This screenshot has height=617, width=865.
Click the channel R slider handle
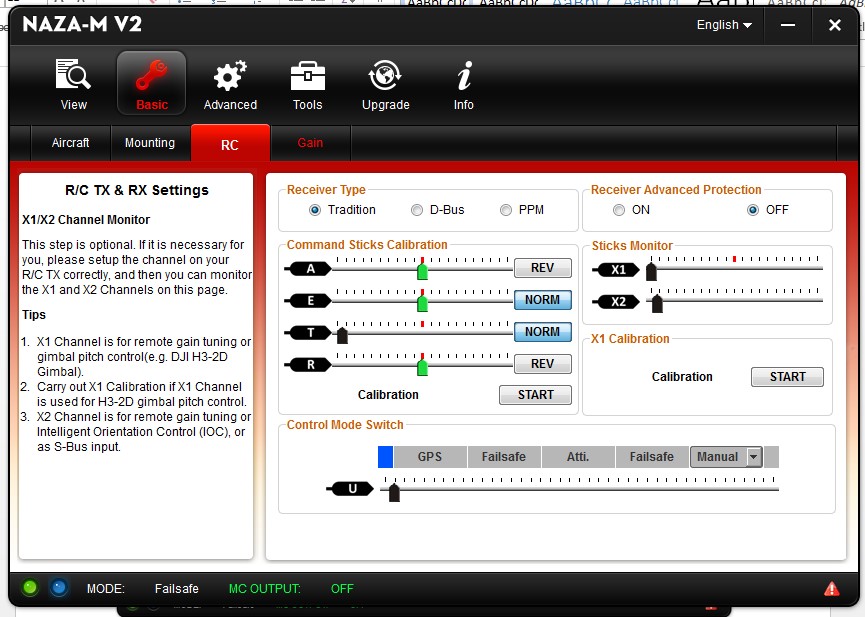423,367
